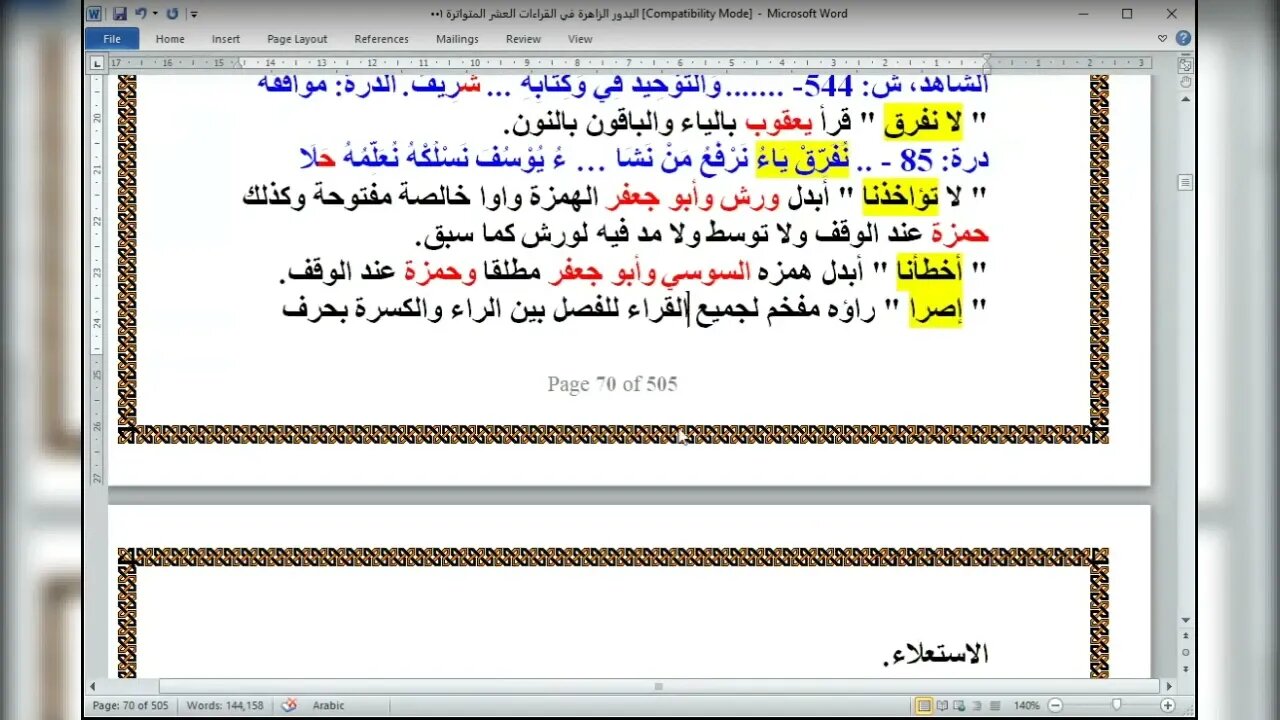Switch to the View ribbon tab
1280x720 pixels.
click(x=580, y=39)
